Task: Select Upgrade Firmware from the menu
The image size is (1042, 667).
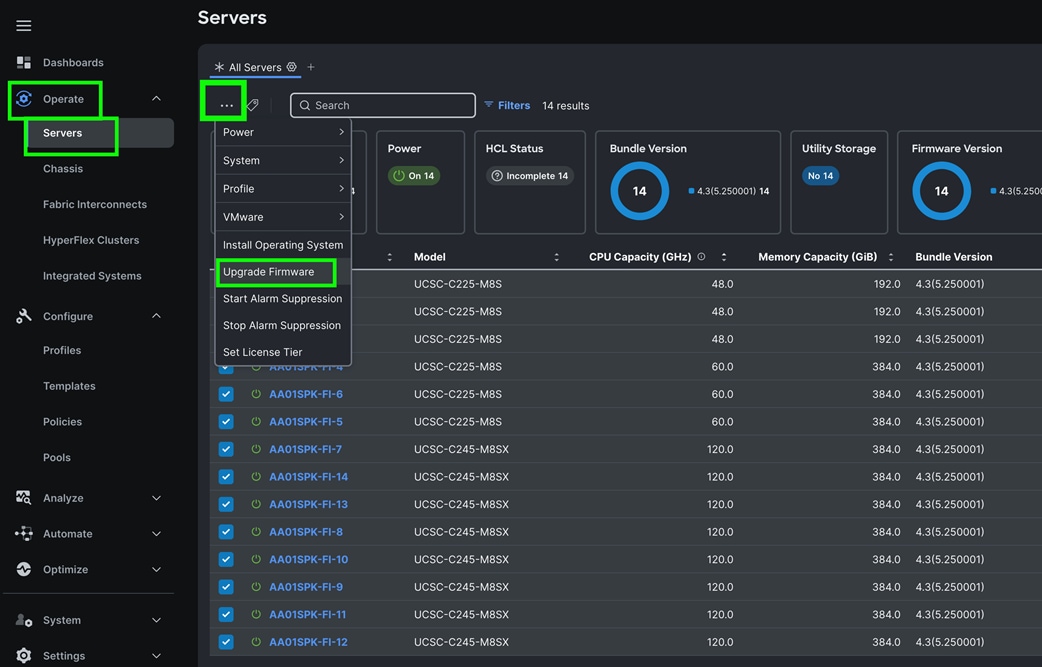Action: 283,272
